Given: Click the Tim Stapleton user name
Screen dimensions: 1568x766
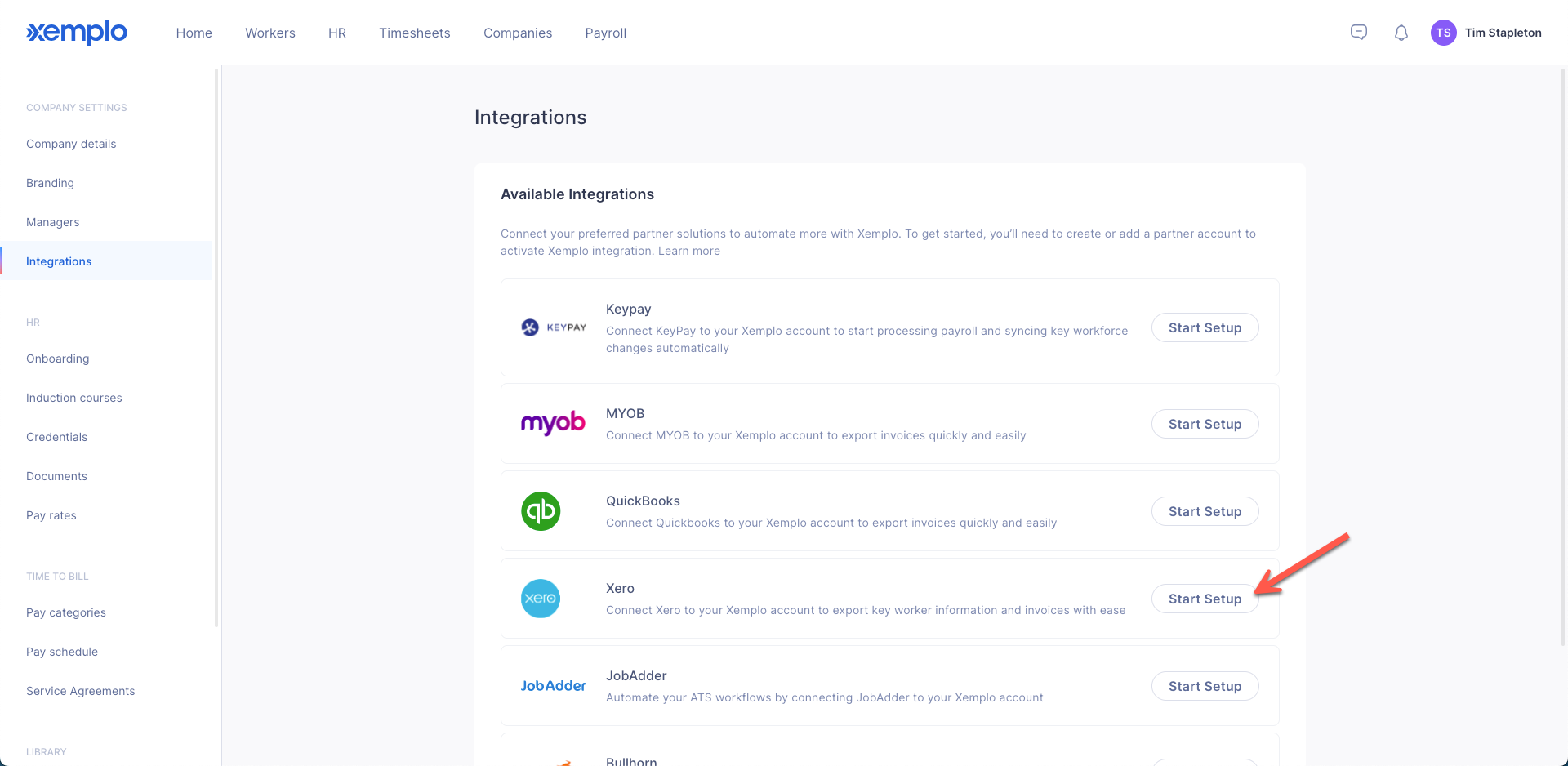Looking at the screenshot, I should (x=1503, y=33).
